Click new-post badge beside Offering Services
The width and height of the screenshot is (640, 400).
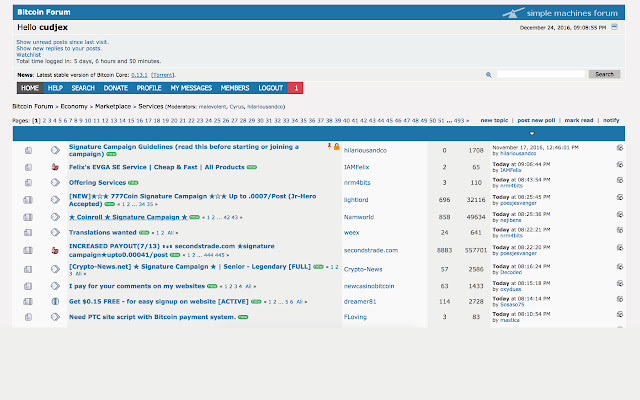click(133, 183)
